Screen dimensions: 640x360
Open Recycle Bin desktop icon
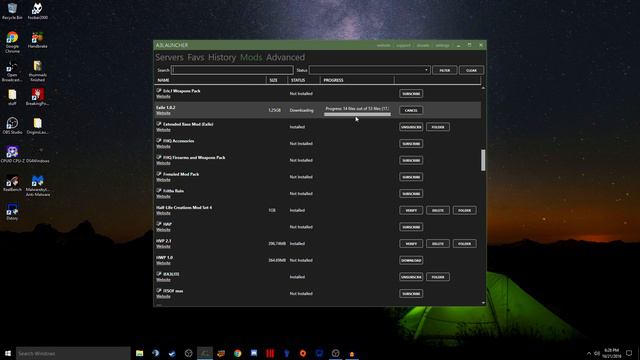(x=12, y=11)
